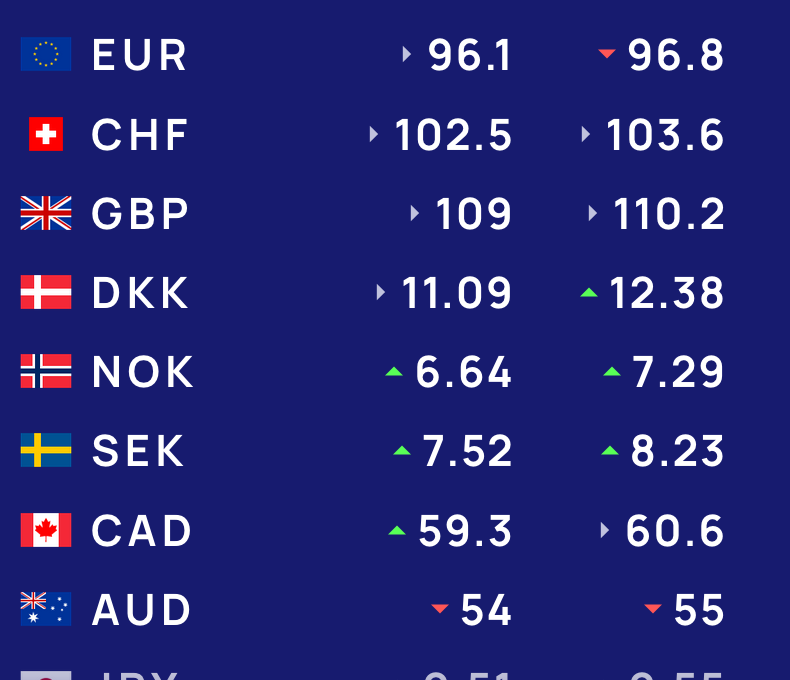Click the Danish flag icon

[x=46, y=292]
